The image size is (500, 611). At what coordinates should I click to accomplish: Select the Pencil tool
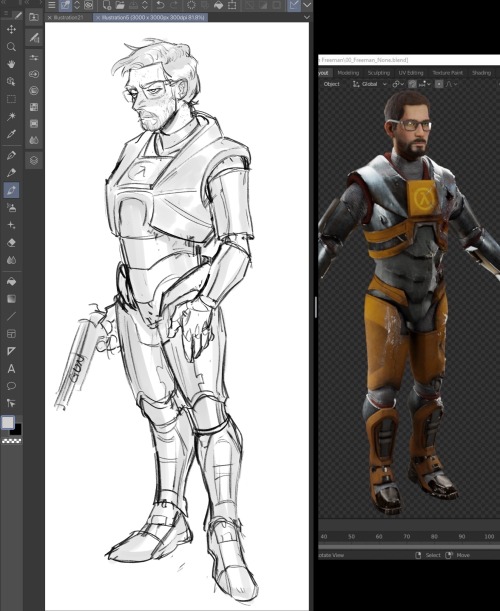pos(11,173)
